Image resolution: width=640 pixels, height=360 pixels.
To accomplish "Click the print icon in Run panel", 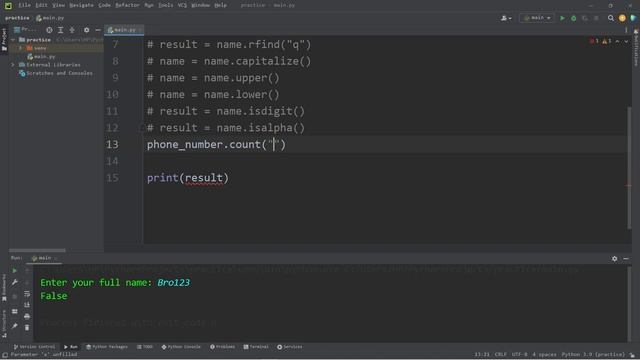I will 27,316.
